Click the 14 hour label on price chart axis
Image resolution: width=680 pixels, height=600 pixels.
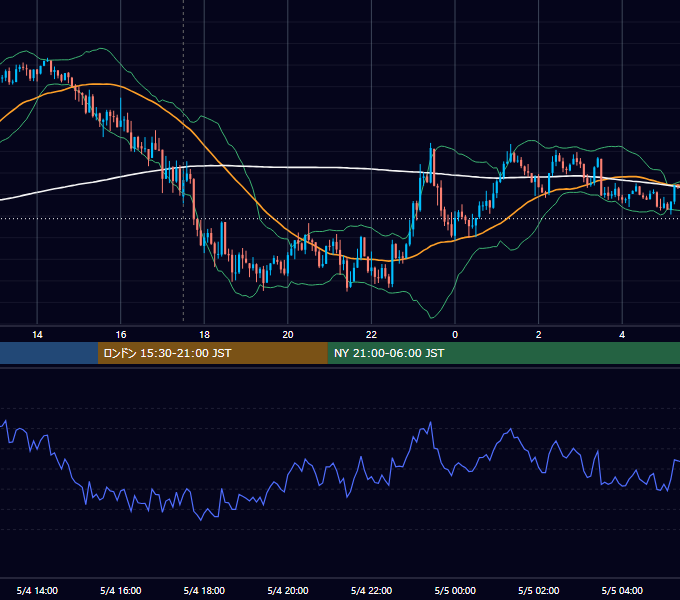[x=37, y=335]
